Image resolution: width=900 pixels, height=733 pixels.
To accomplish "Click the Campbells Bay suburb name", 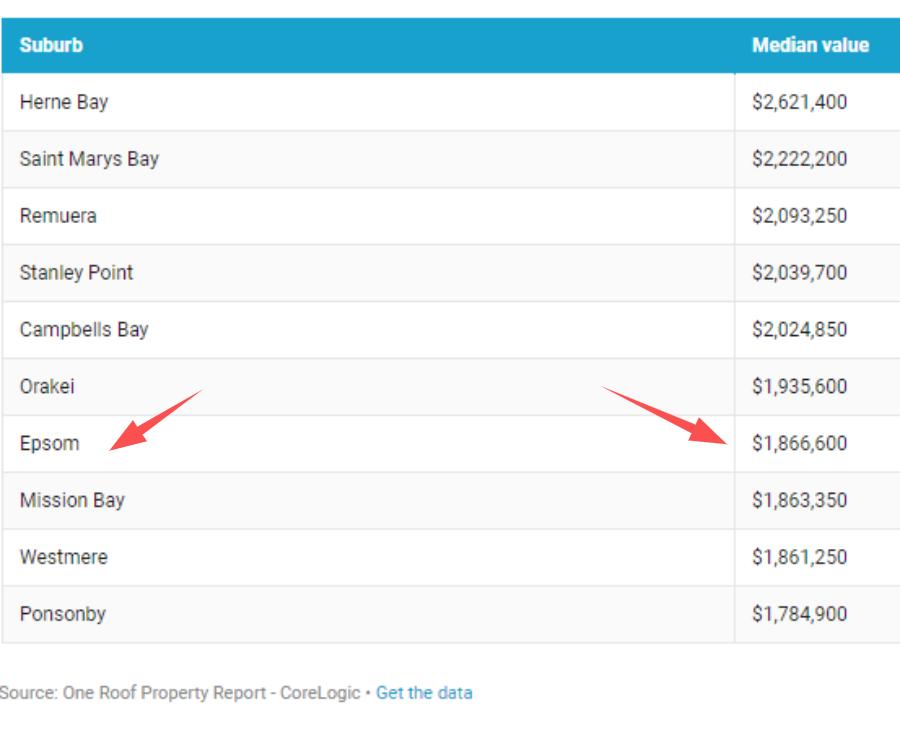I will 84,330.
